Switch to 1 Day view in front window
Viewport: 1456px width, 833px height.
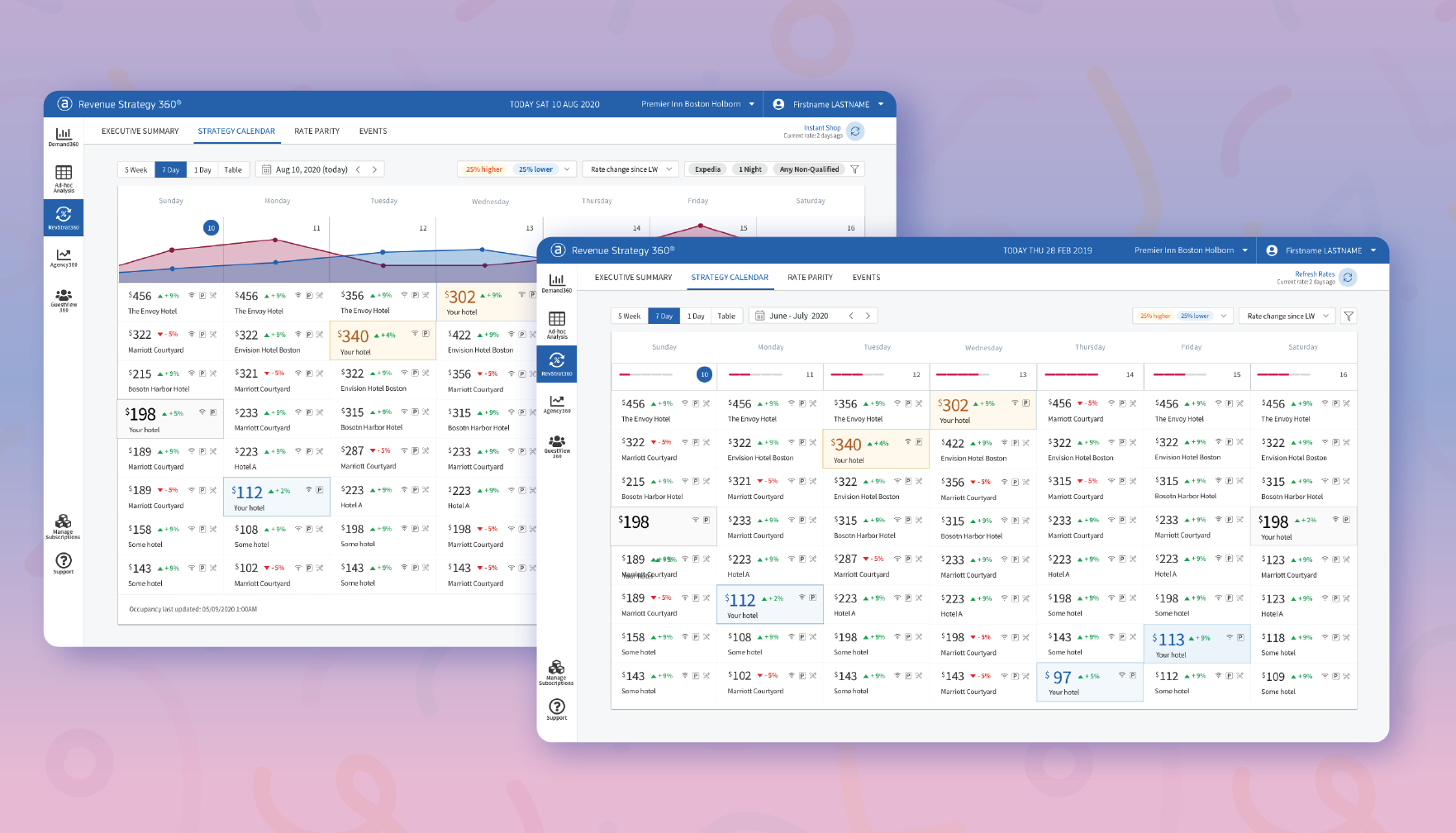pyautogui.click(x=696, y=316)
